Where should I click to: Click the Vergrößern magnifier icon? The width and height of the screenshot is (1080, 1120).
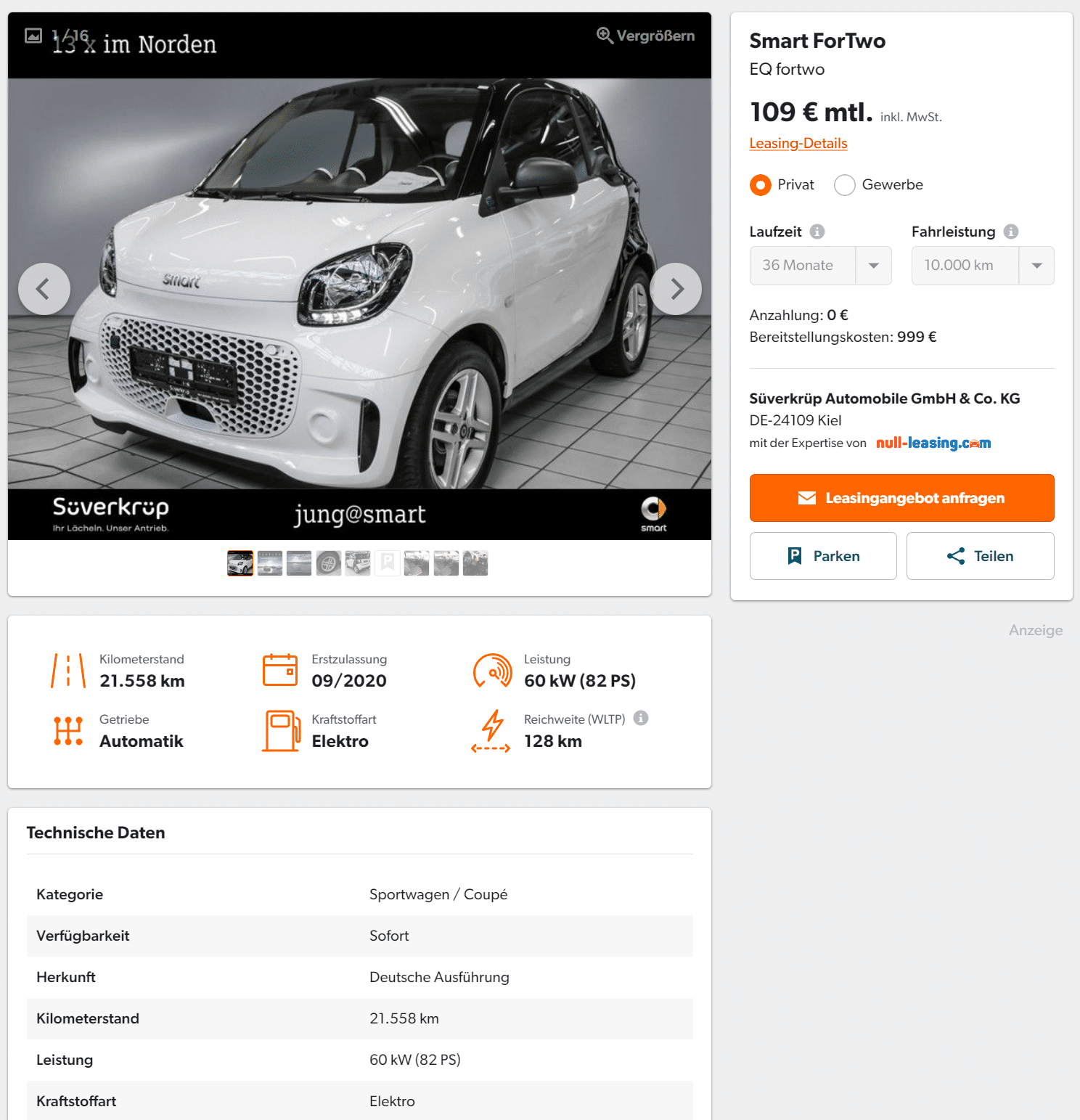coord(605,36)
